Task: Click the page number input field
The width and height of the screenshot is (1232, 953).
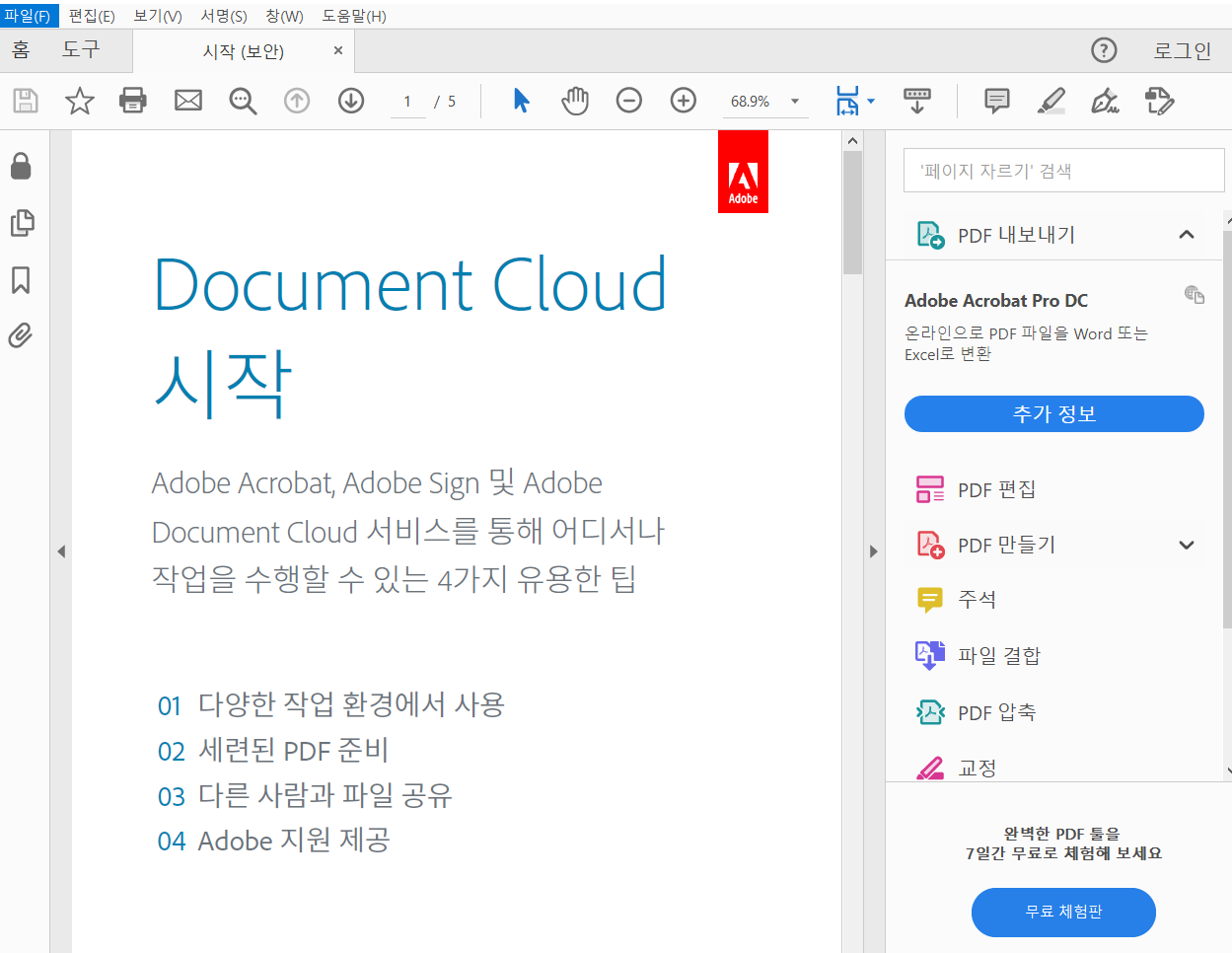Action: pyautogui.click(x=407, y=101)
